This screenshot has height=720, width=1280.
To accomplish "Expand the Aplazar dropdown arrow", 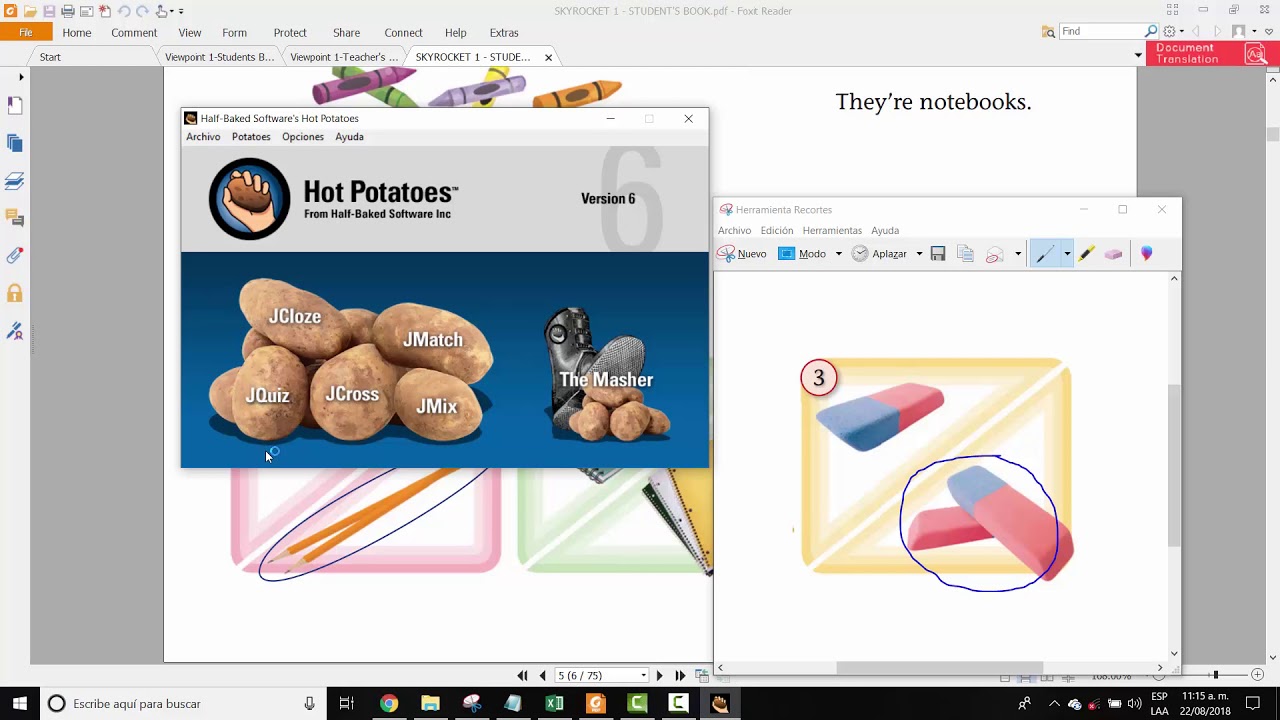I will click(919, 254).
